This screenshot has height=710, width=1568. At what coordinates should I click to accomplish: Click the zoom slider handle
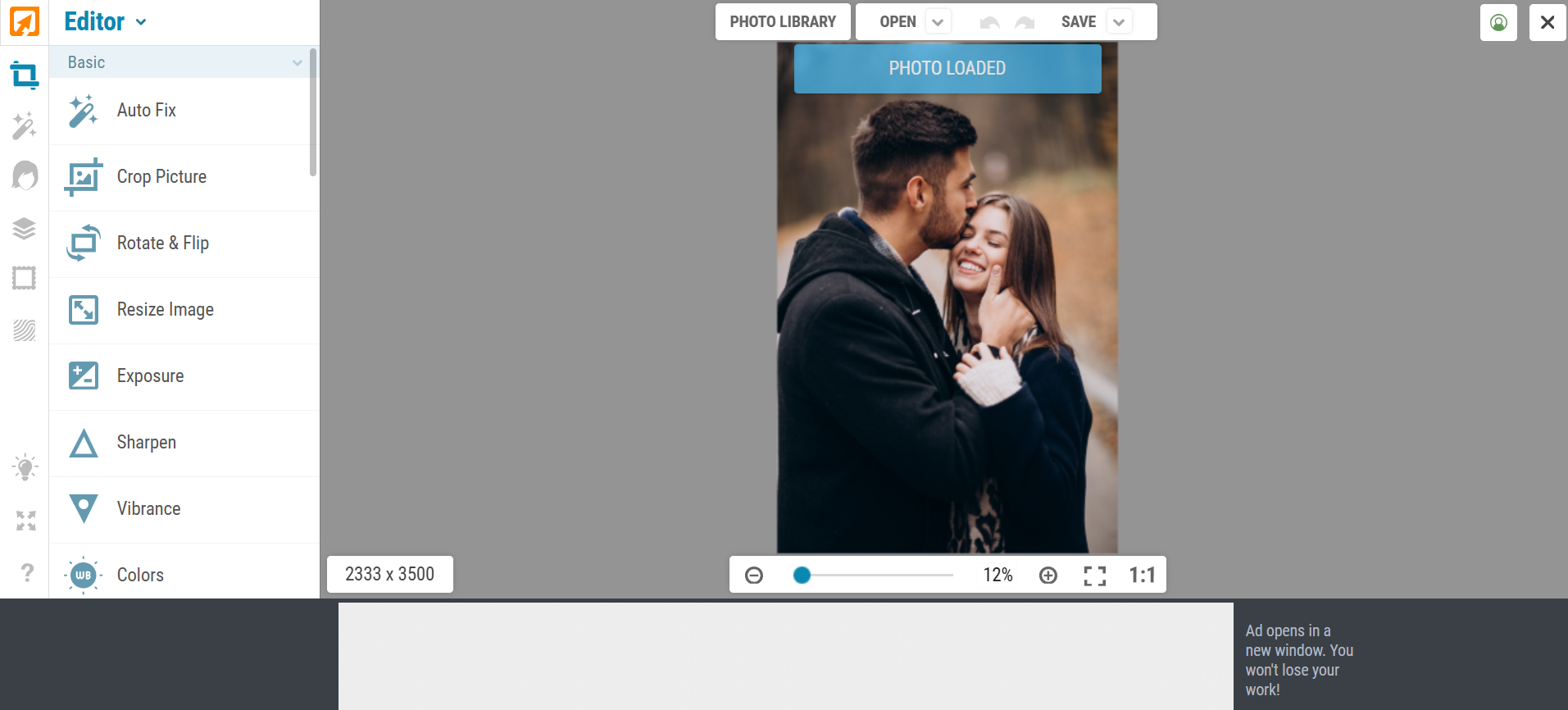pos(802,576)
